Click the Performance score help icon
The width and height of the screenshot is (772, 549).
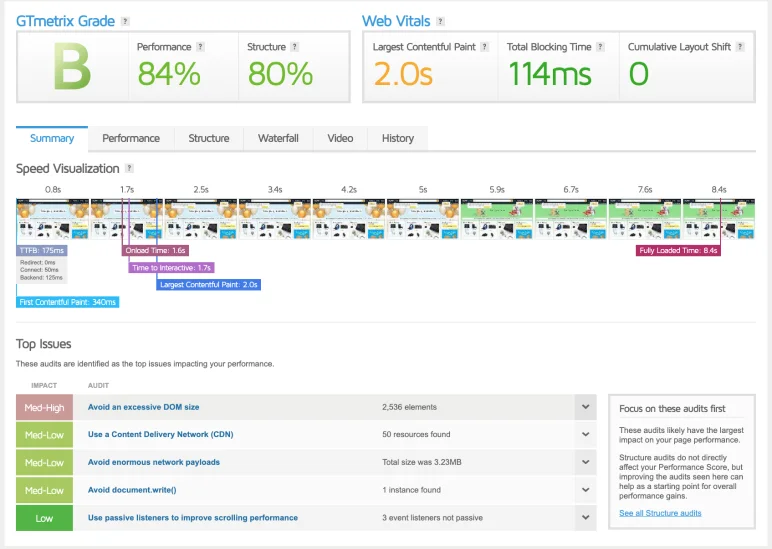click(x=200, y=47)
